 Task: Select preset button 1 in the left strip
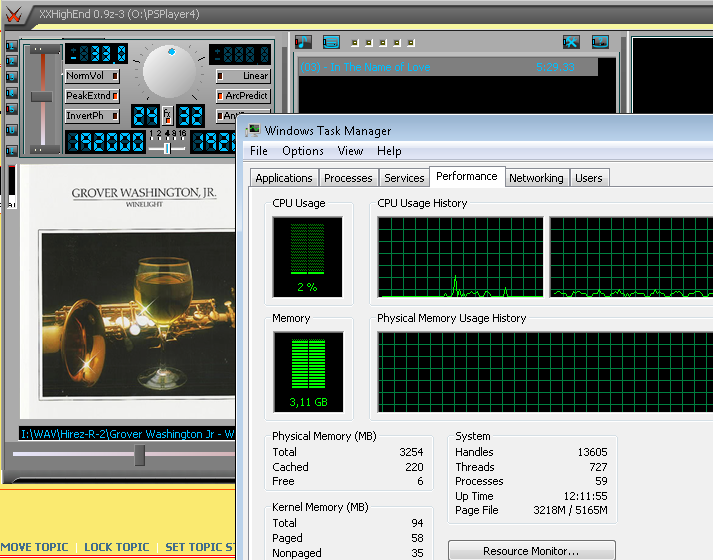click(x=11, y=45)
